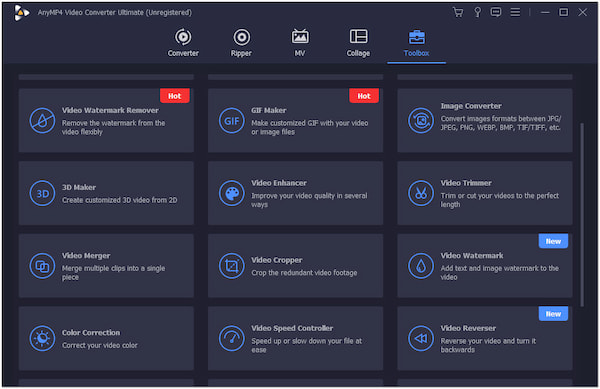This screenshot has width=600, height=389.
Task: Open the Video Reverser title
Action: tap(468, 328)
